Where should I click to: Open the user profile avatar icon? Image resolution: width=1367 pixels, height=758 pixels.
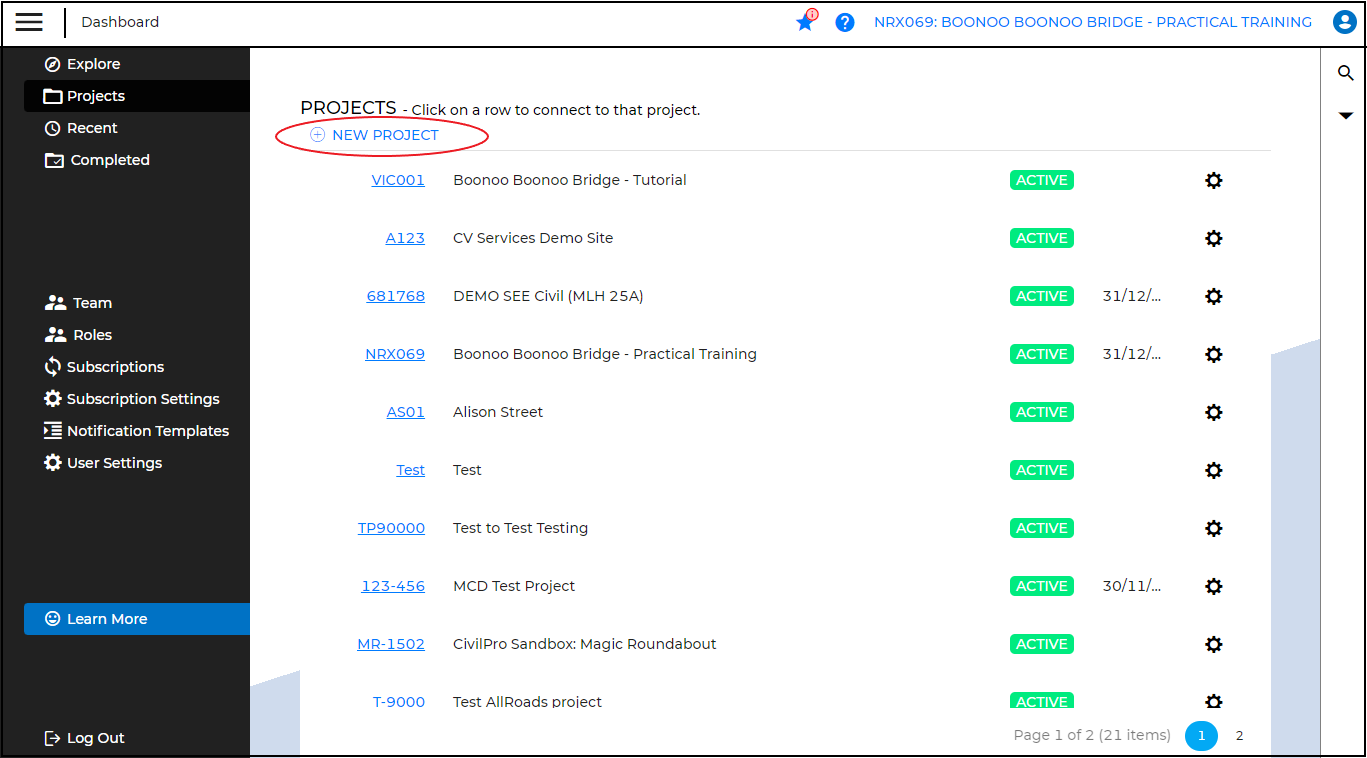point(1344,22)
